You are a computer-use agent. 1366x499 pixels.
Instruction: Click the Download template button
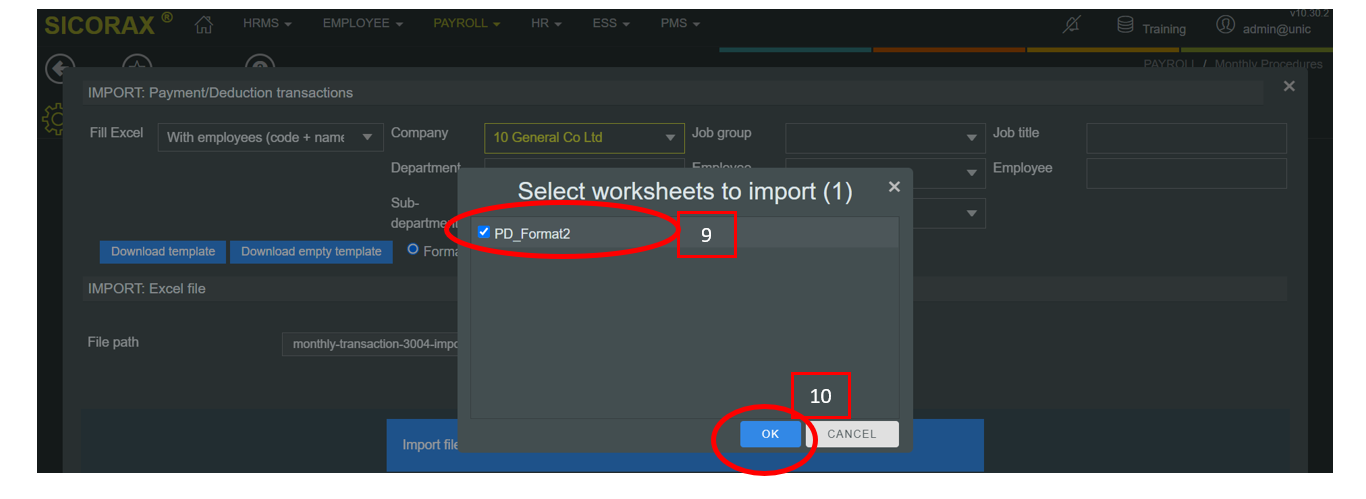(x=163, y=252)
